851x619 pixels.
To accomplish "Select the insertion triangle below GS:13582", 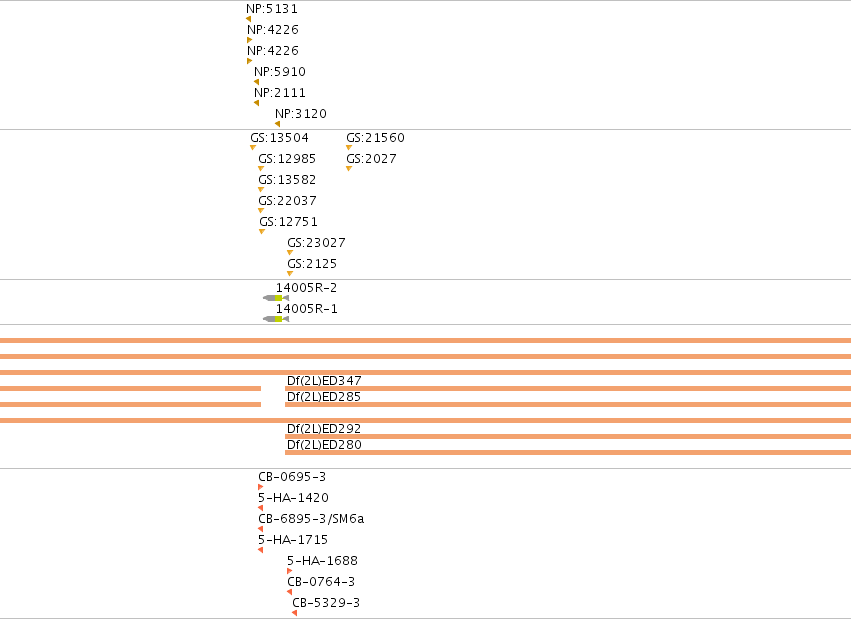I will coord(261,190).
